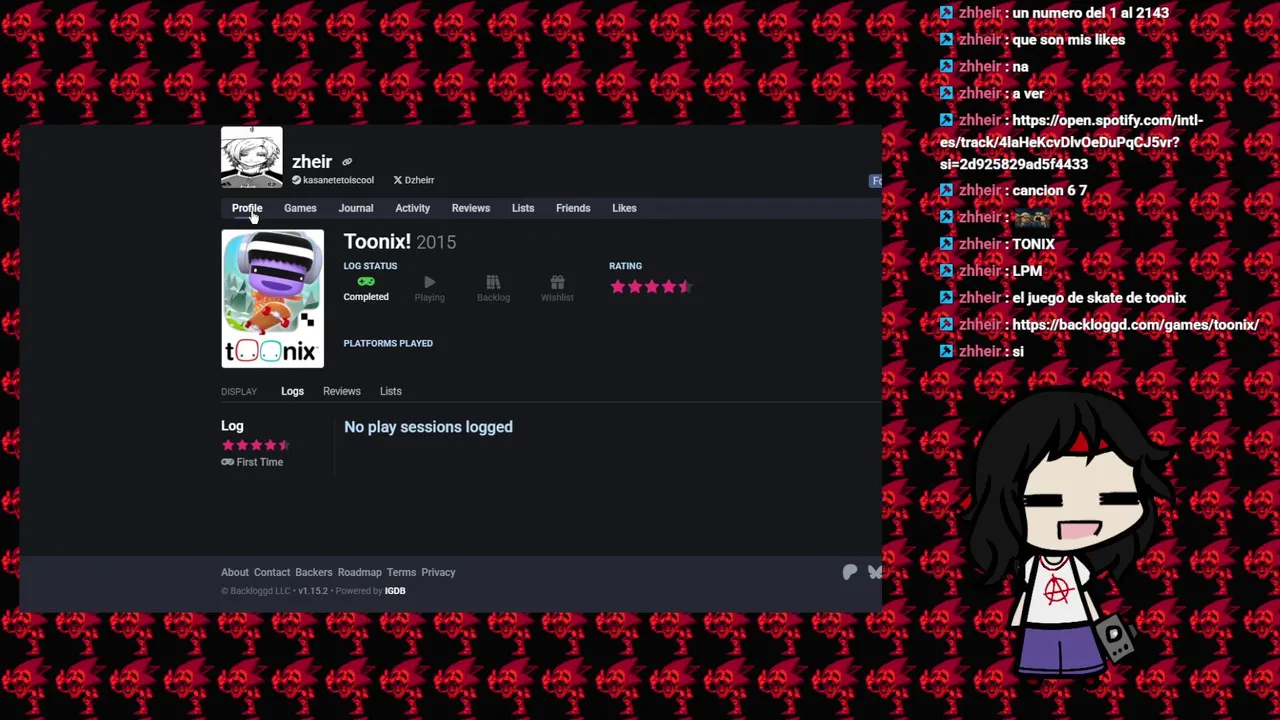1280x720 pixels.
Task: Select the Logs display option
Action: (x=292, y=391)
